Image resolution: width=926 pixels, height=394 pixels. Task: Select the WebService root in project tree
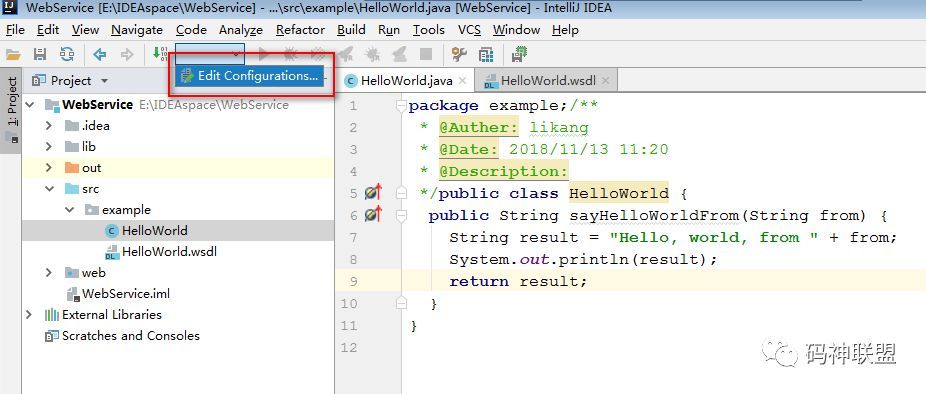pyautogui.click(x=97, y=105)
